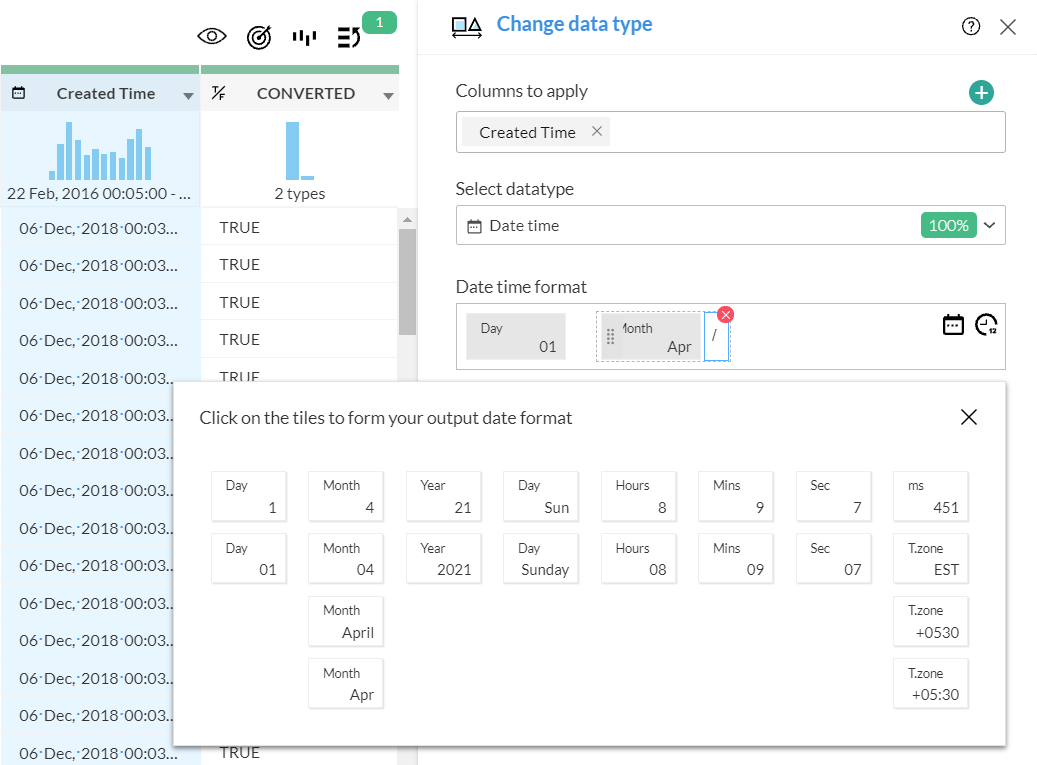Click the chart profile icon in toolbar
The width and height of the screenshot is (1037, 765).
click(x=304, y=37)
